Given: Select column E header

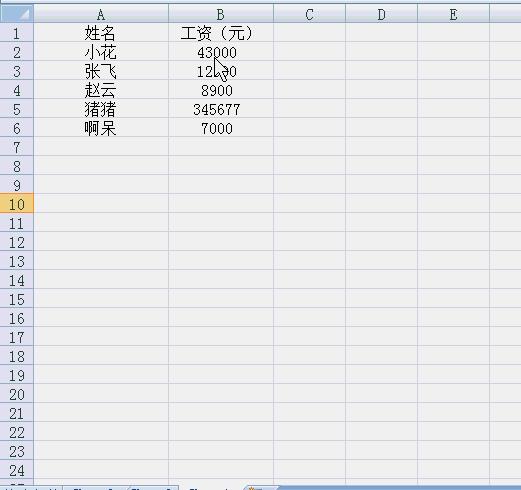Looking at the screenshot, I should pyautogui.click(x=453, y=14).
